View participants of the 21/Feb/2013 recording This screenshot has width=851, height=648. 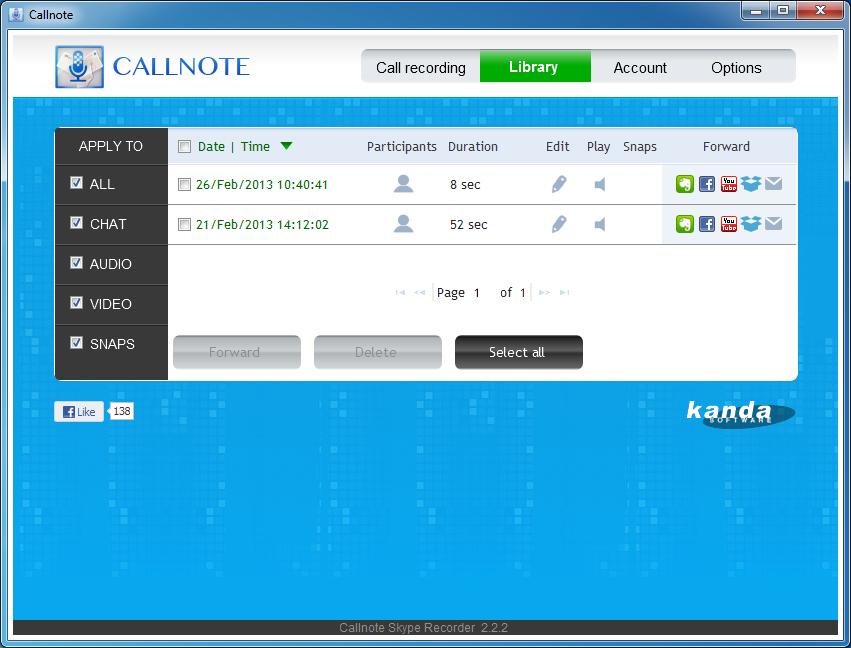(403, 223)
